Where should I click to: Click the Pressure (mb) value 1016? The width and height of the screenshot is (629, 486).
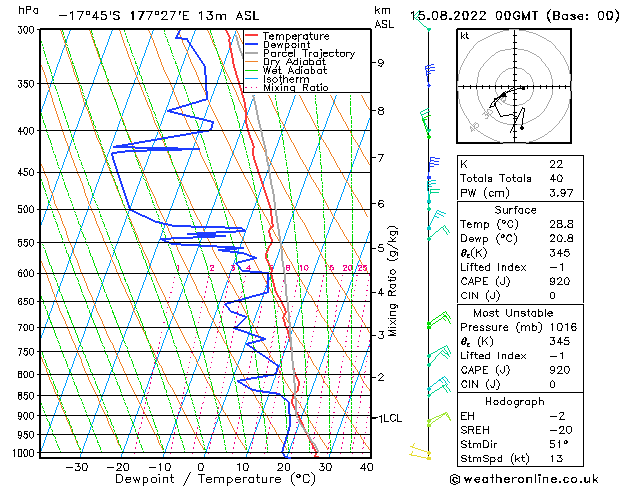click(563, 327)
